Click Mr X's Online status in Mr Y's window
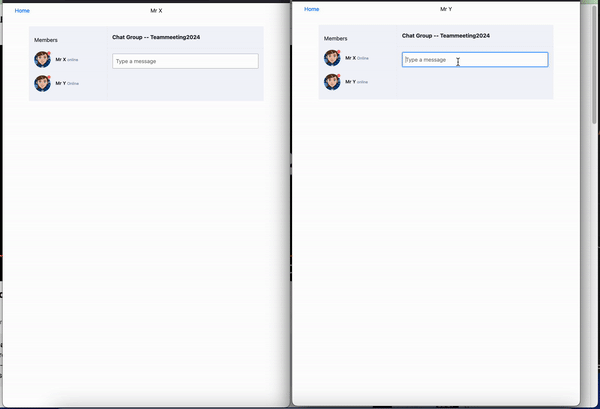600x409 pixels. tap(363, 59)
